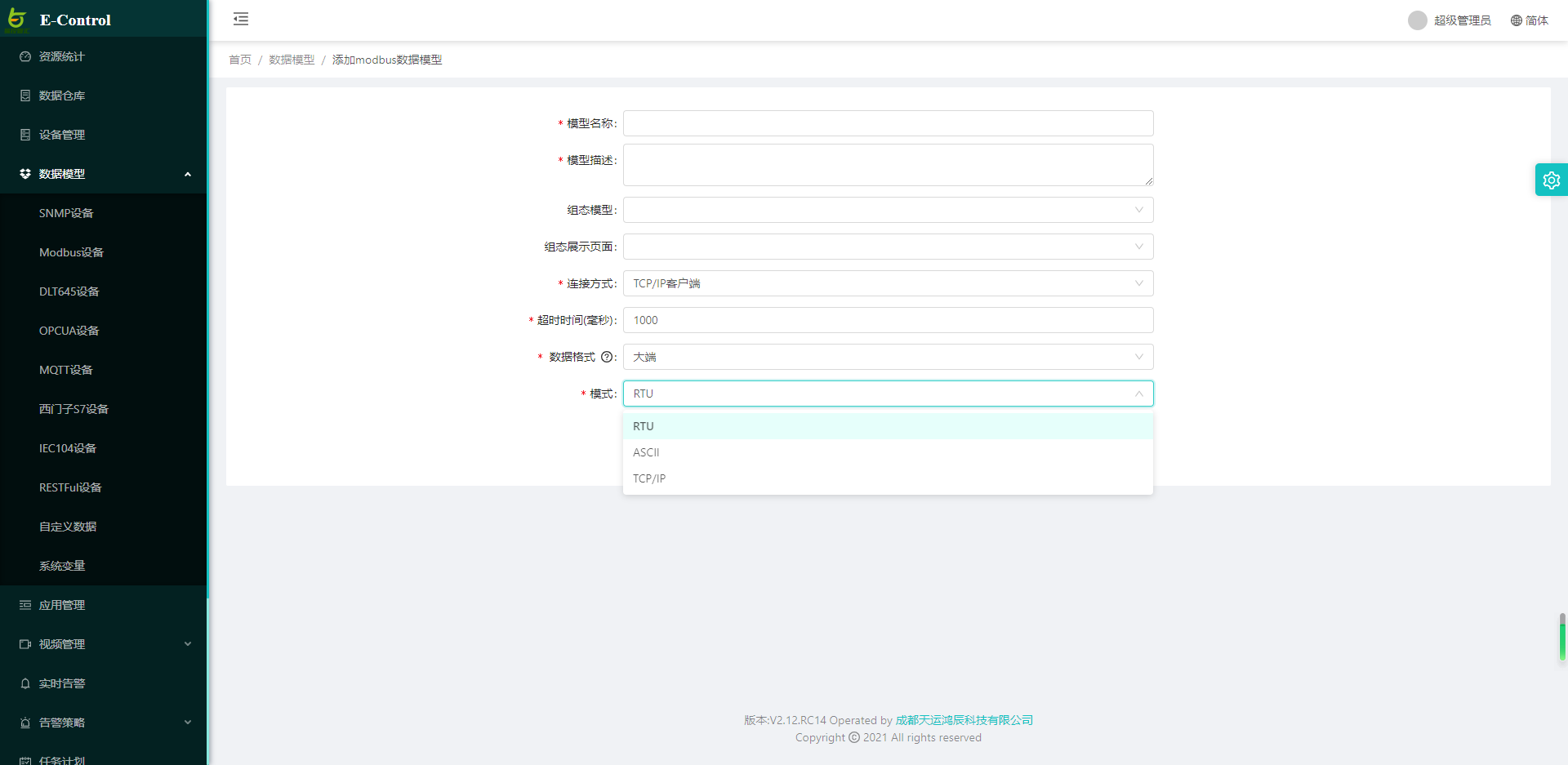Click the E-Control logo icon
Image resolution: width=1568 pixels, height=765 pixels.
tap(16, 20)
